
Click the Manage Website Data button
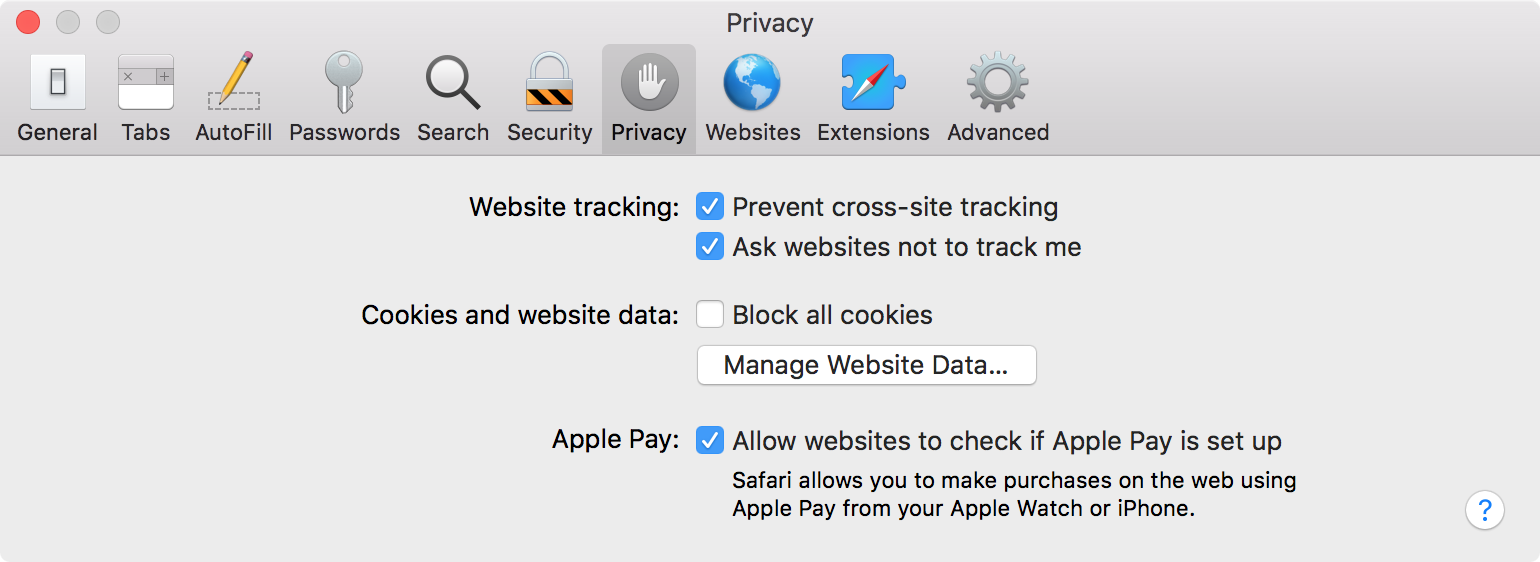(x=867, y=365)
